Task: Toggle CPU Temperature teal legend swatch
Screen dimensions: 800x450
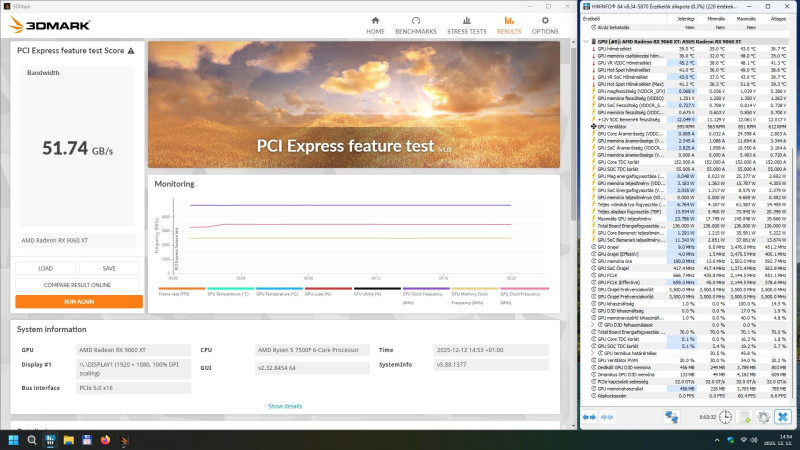Action: coord(231,289)
